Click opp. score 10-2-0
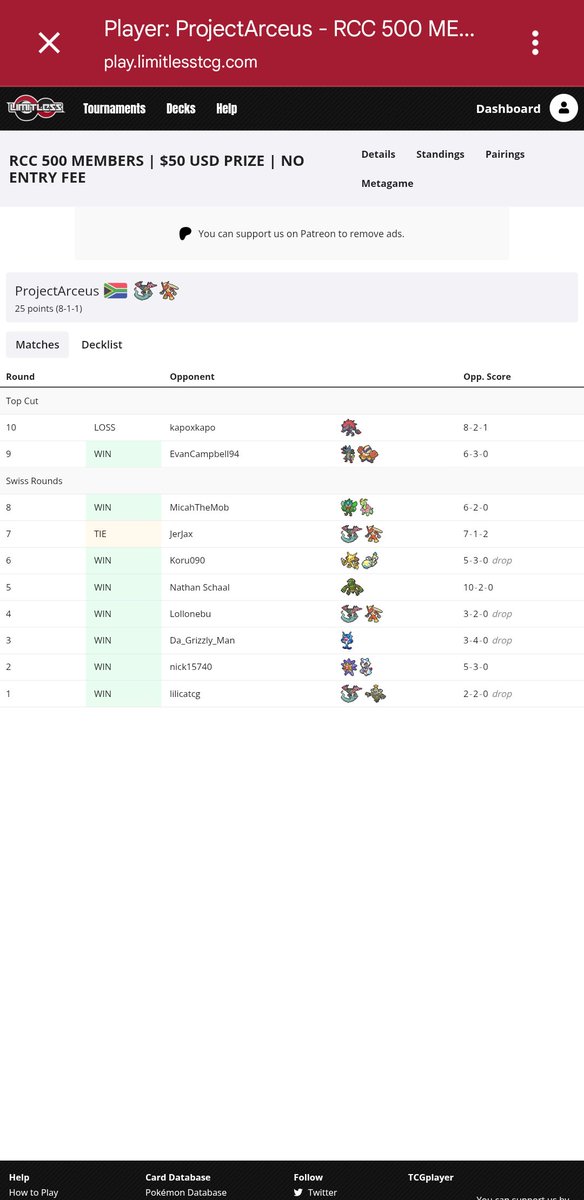Viewport: 584px width, 1200px height. point(478,587)
